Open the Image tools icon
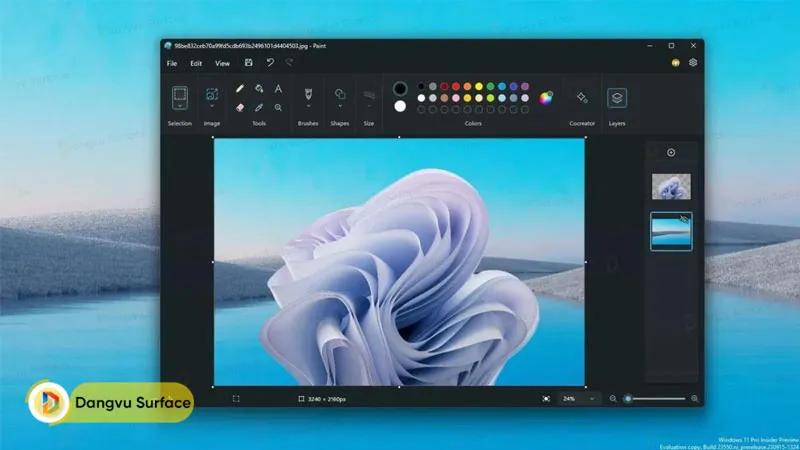The image size is (800, 450). (212, 94)
